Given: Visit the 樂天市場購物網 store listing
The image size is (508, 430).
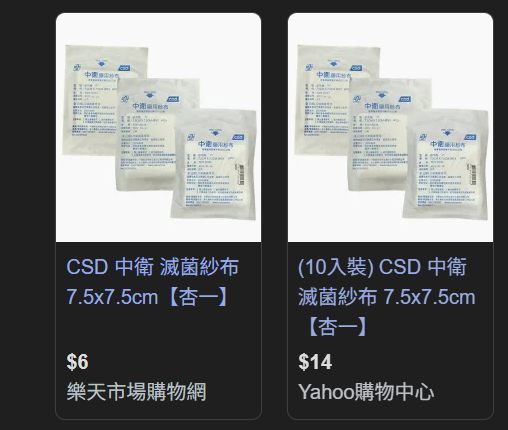Looking at the screenshot, I should click(136, 392).
